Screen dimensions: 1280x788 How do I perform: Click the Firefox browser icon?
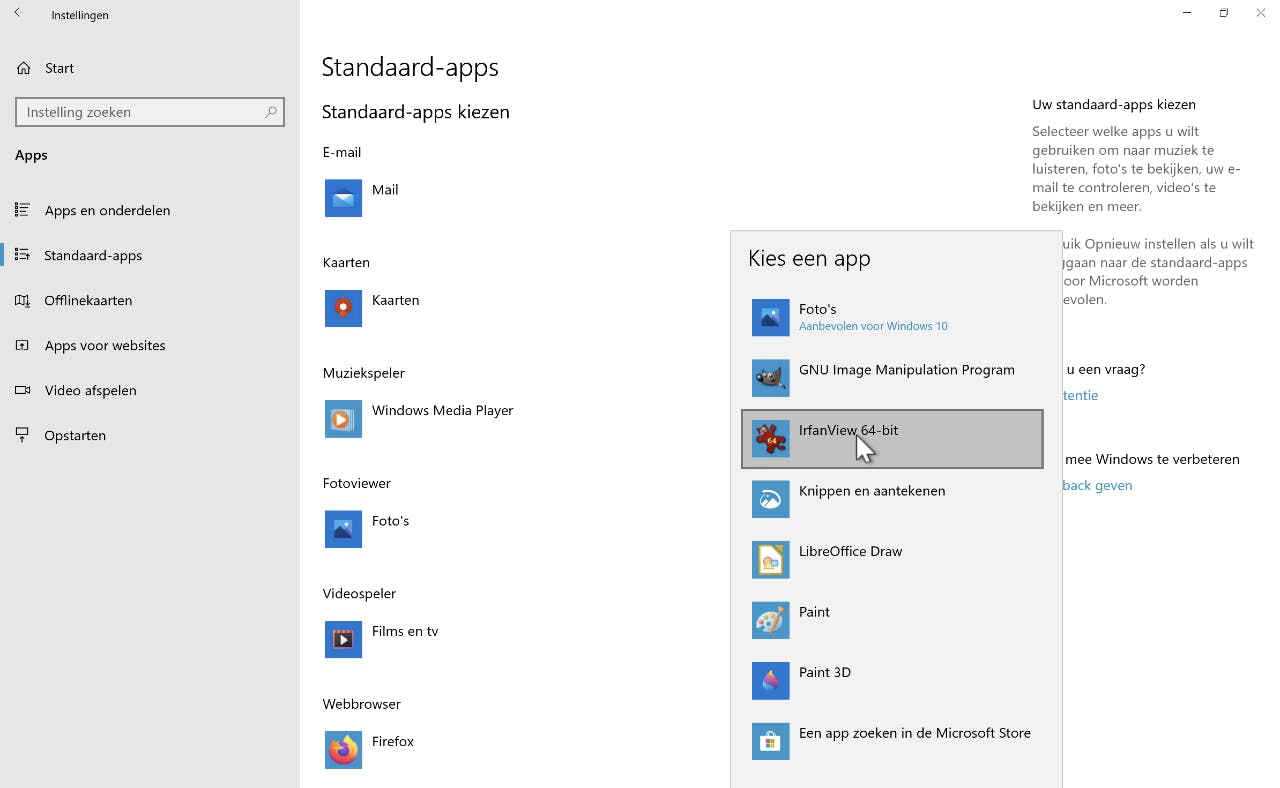click(x=343, y=750)
